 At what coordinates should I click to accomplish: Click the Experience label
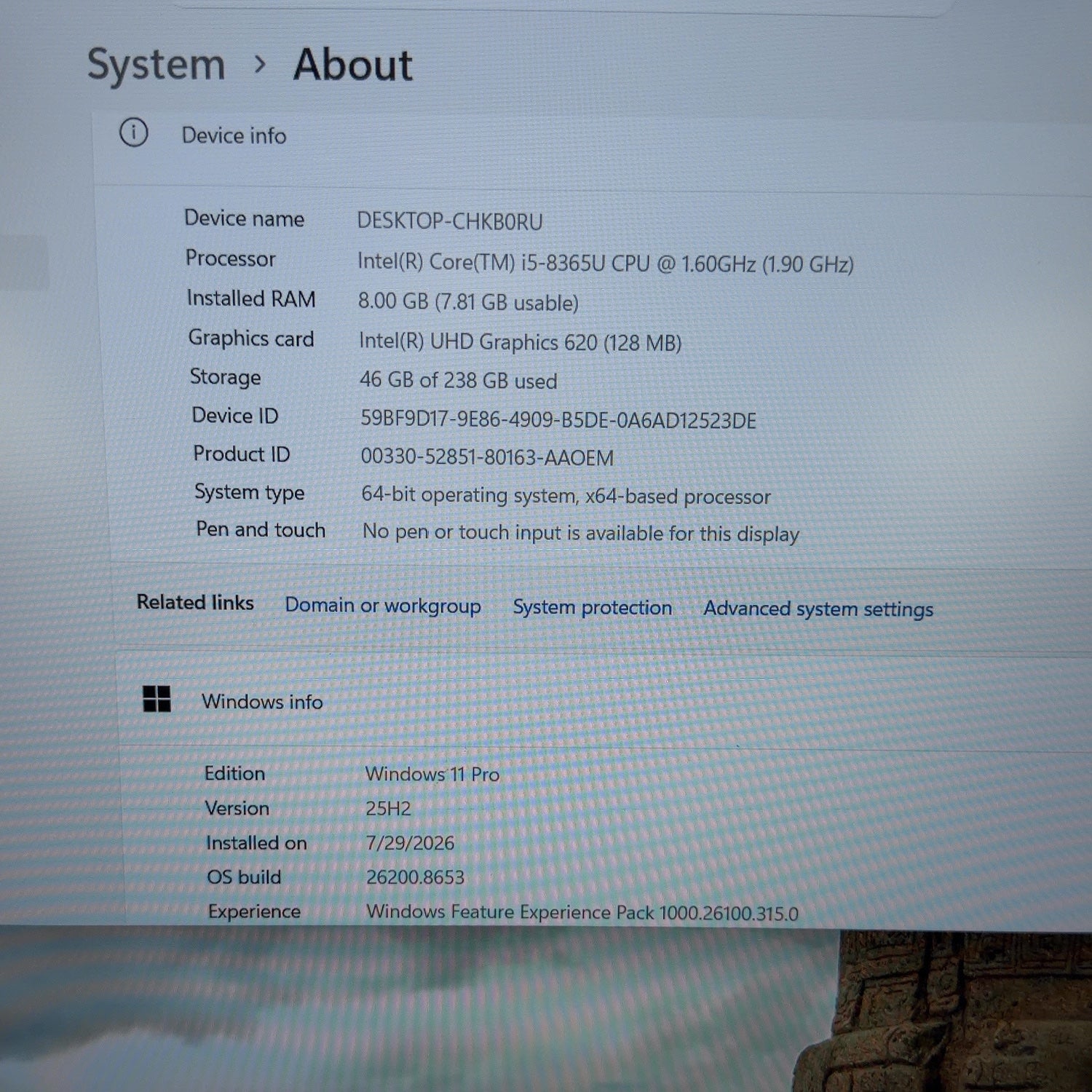point(254,911)
